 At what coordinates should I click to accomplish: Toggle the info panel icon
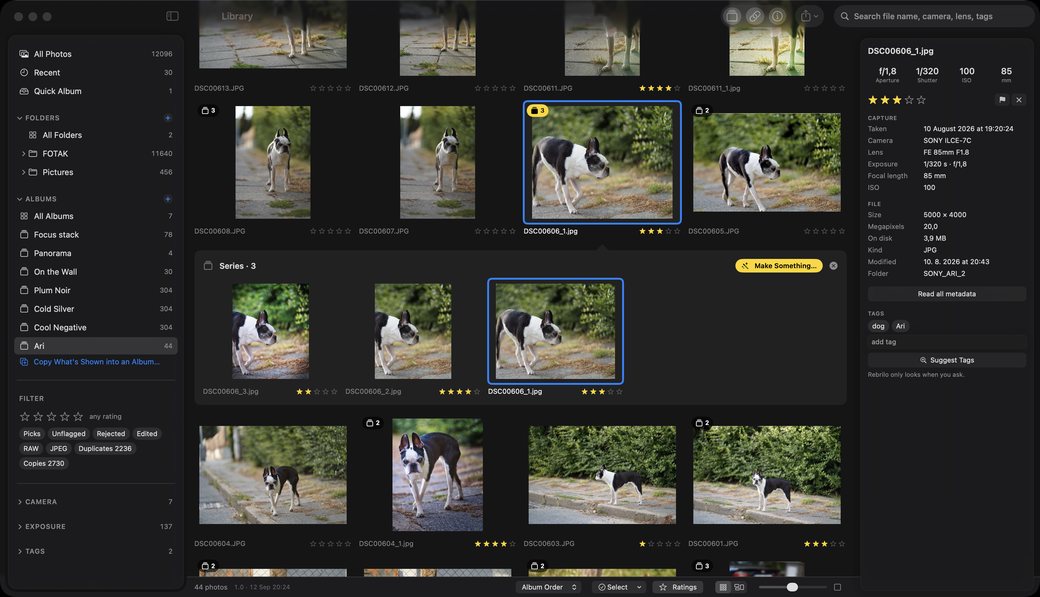coord(777,16)
